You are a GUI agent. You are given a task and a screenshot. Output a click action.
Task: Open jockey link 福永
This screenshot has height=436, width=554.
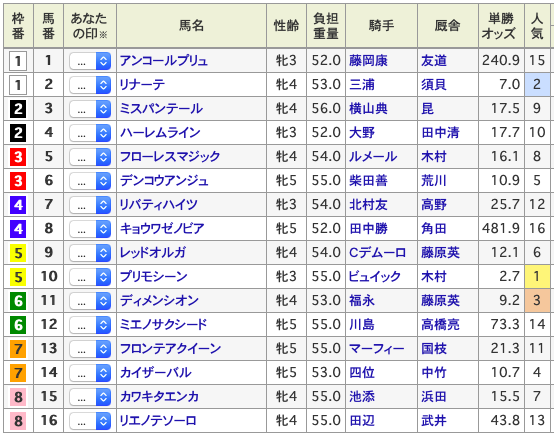coord(362,301)
